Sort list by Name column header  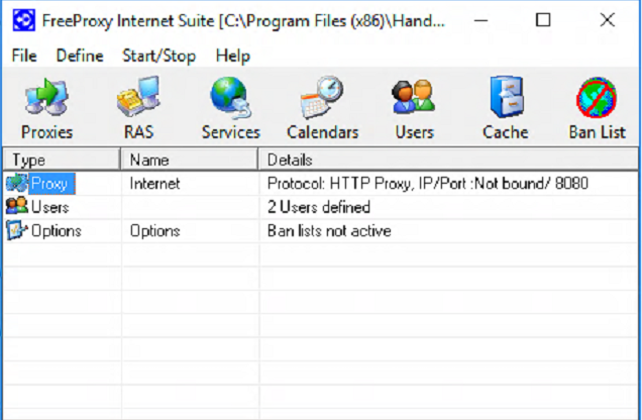tap(188, 159)
